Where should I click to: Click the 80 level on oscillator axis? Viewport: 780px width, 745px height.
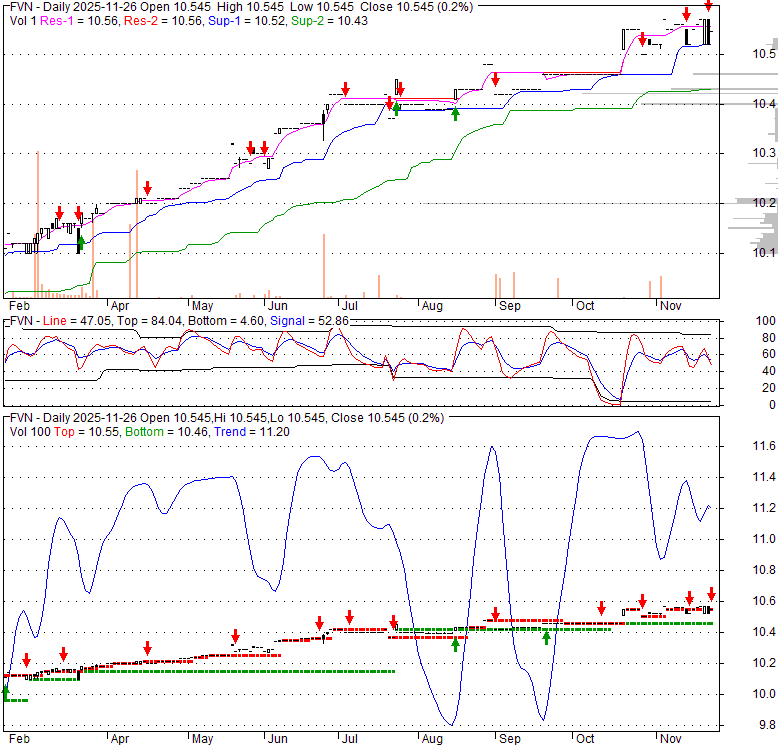click(765, 337)
